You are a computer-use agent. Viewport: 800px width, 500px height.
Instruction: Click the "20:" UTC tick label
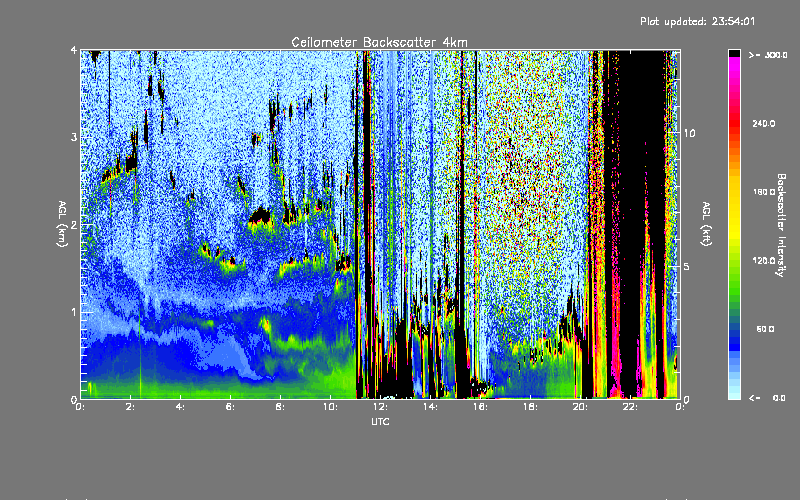coord(580,407)
